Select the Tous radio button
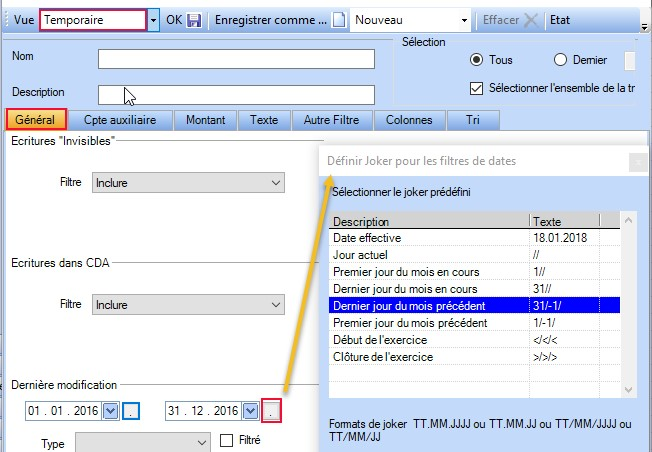 475,60
